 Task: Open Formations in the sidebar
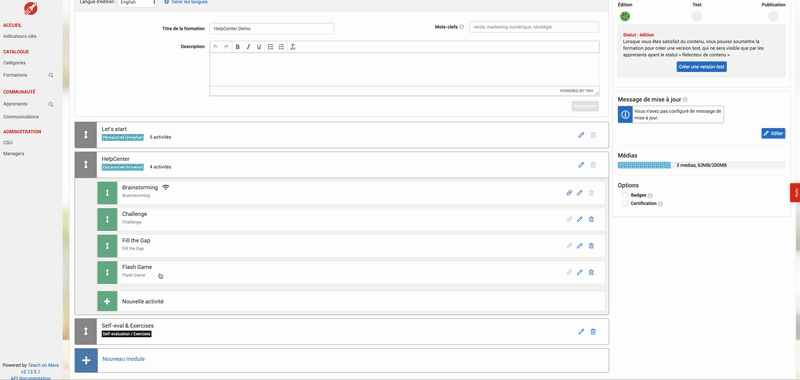point(15,75)
